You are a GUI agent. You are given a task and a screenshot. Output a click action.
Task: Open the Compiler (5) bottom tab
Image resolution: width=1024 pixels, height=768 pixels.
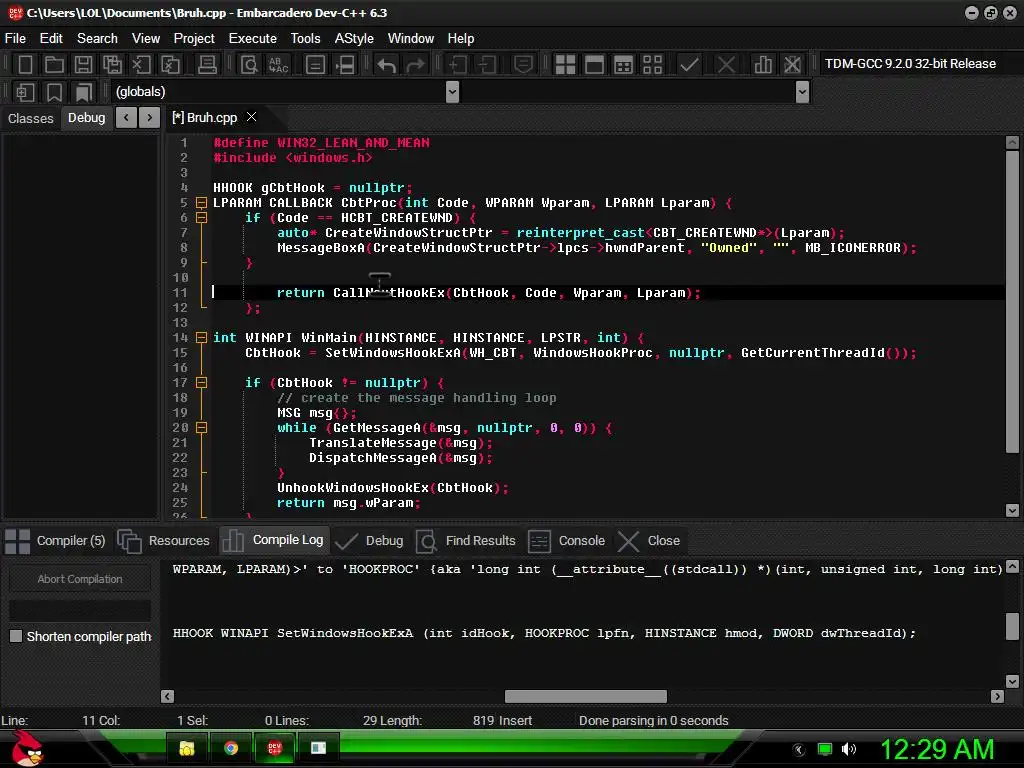coord(56,541)
